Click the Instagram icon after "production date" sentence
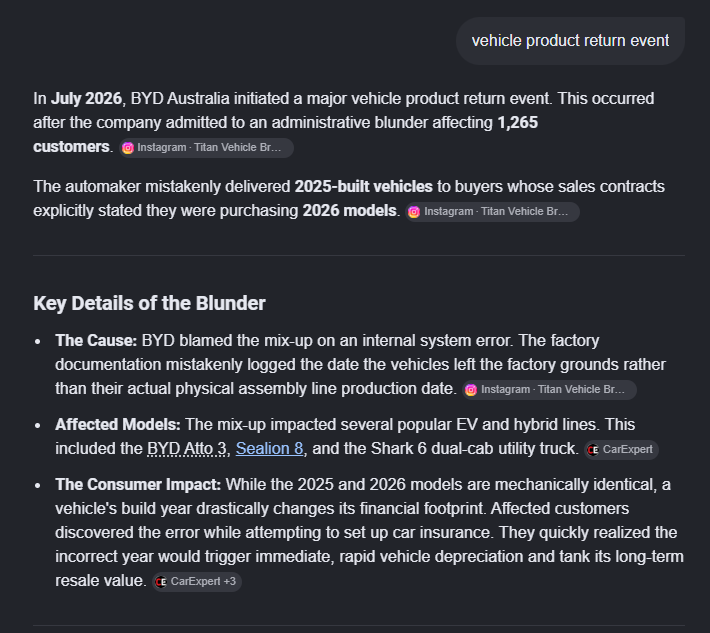710x633 pixels. (x=471, y=390)
